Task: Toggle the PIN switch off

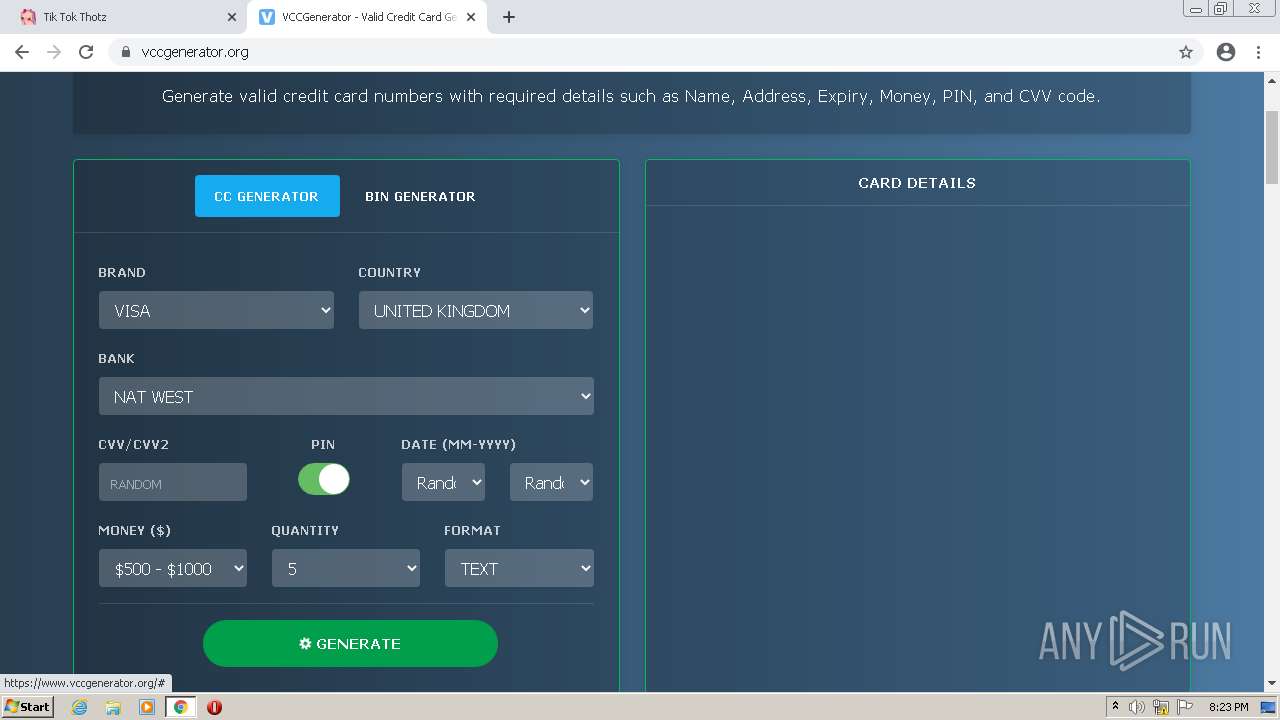Action: (x=324, y=479)
